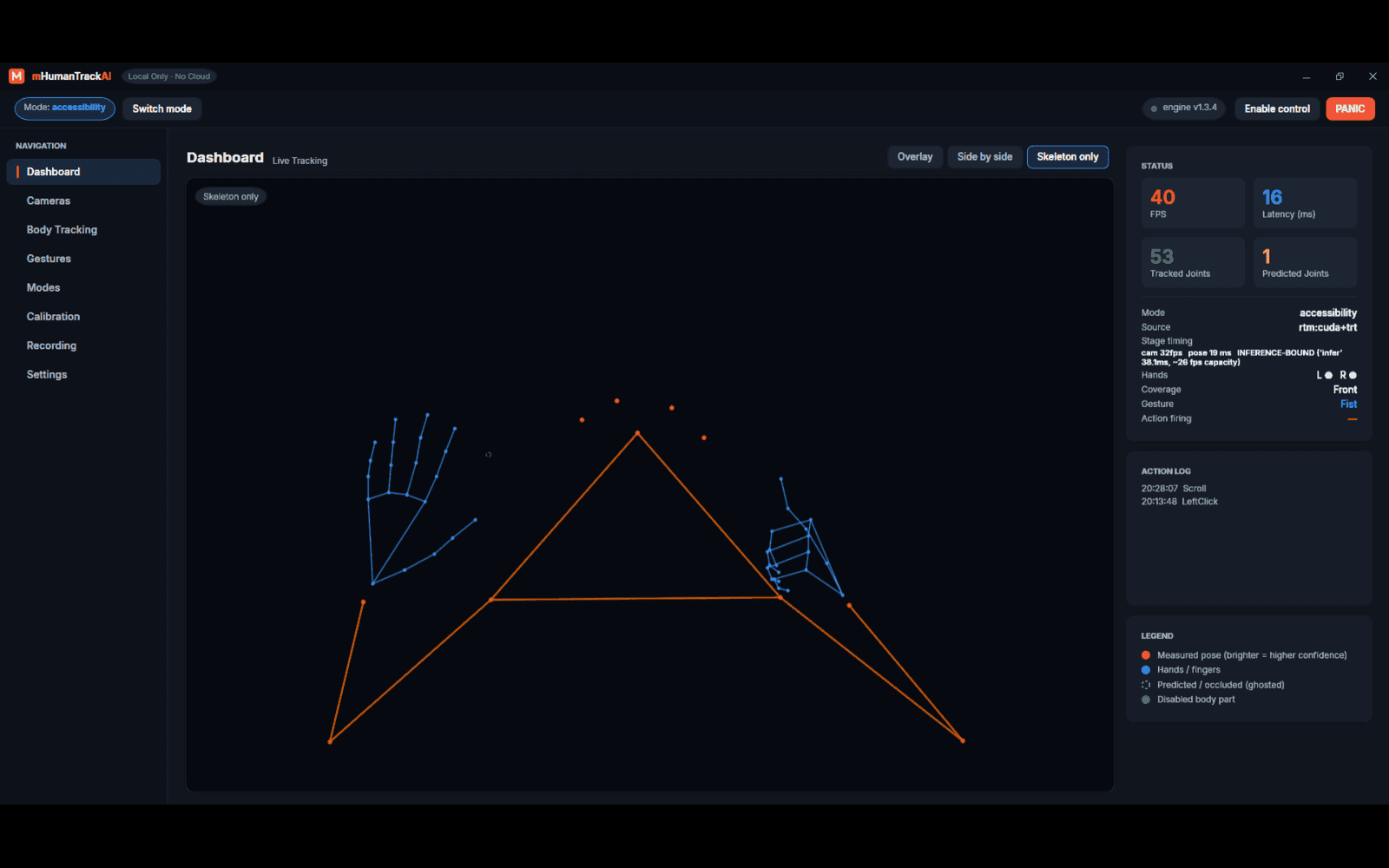Image resolution: width=1389 pixels, height=868 pixels.
Task: Click the Switch mode button
Action: 162,108
